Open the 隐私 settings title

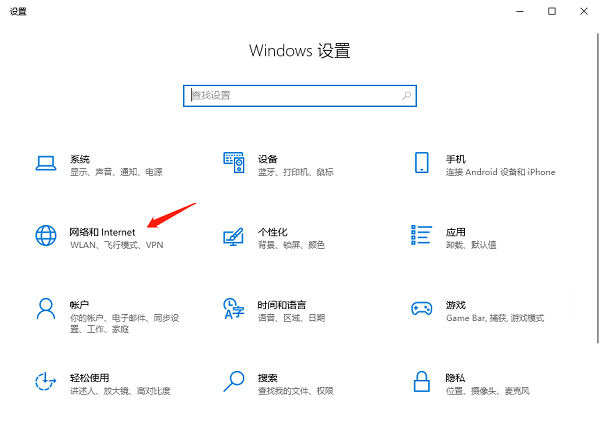[x=455, y=378]
